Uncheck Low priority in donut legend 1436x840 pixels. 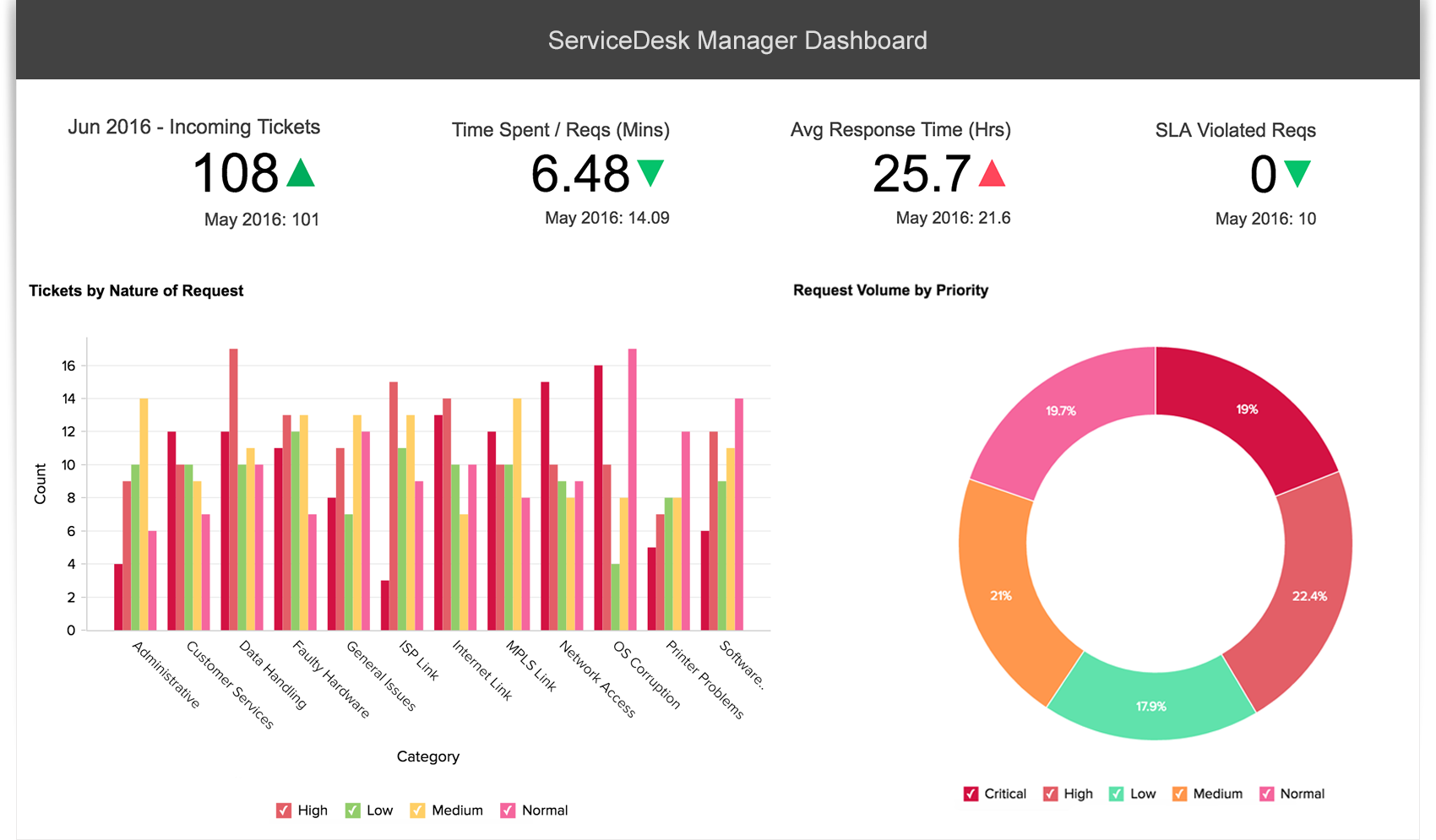tap(1117, 794)
